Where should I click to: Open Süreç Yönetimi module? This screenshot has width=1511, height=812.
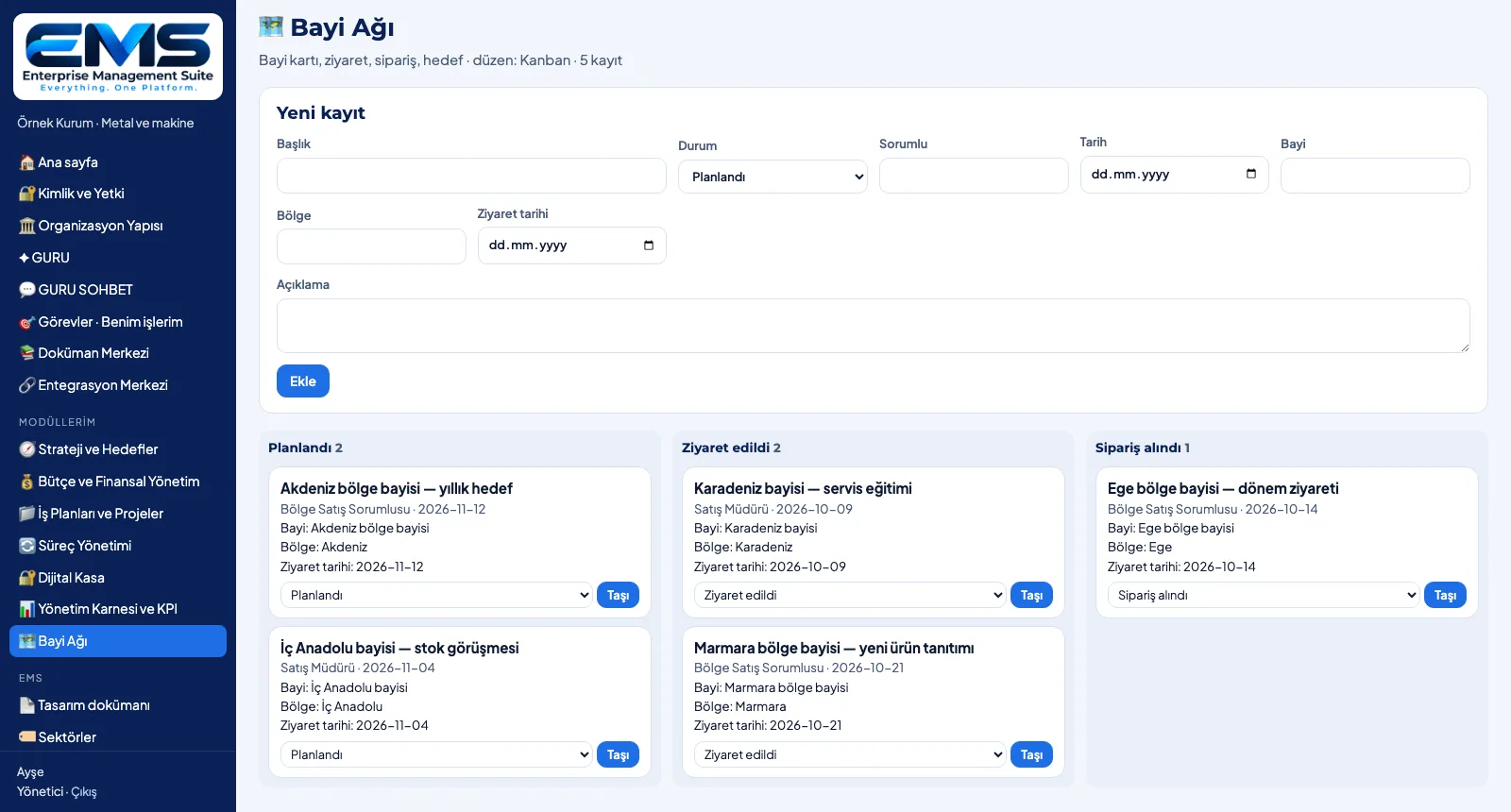(118, 546)
